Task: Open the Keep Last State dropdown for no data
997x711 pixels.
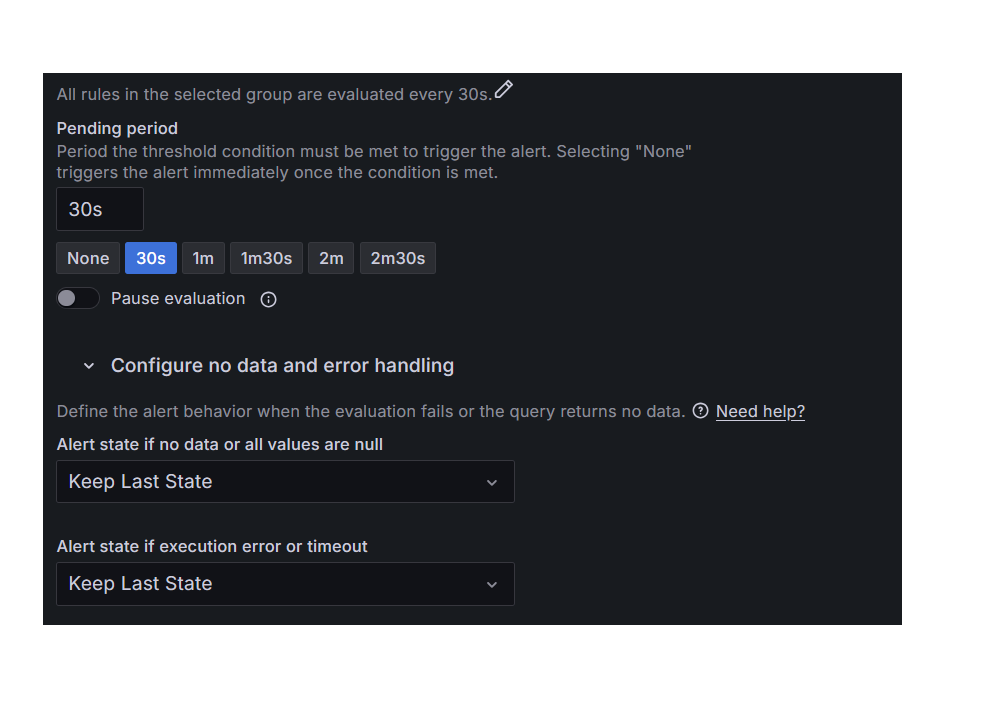Action: click(285, 482)
